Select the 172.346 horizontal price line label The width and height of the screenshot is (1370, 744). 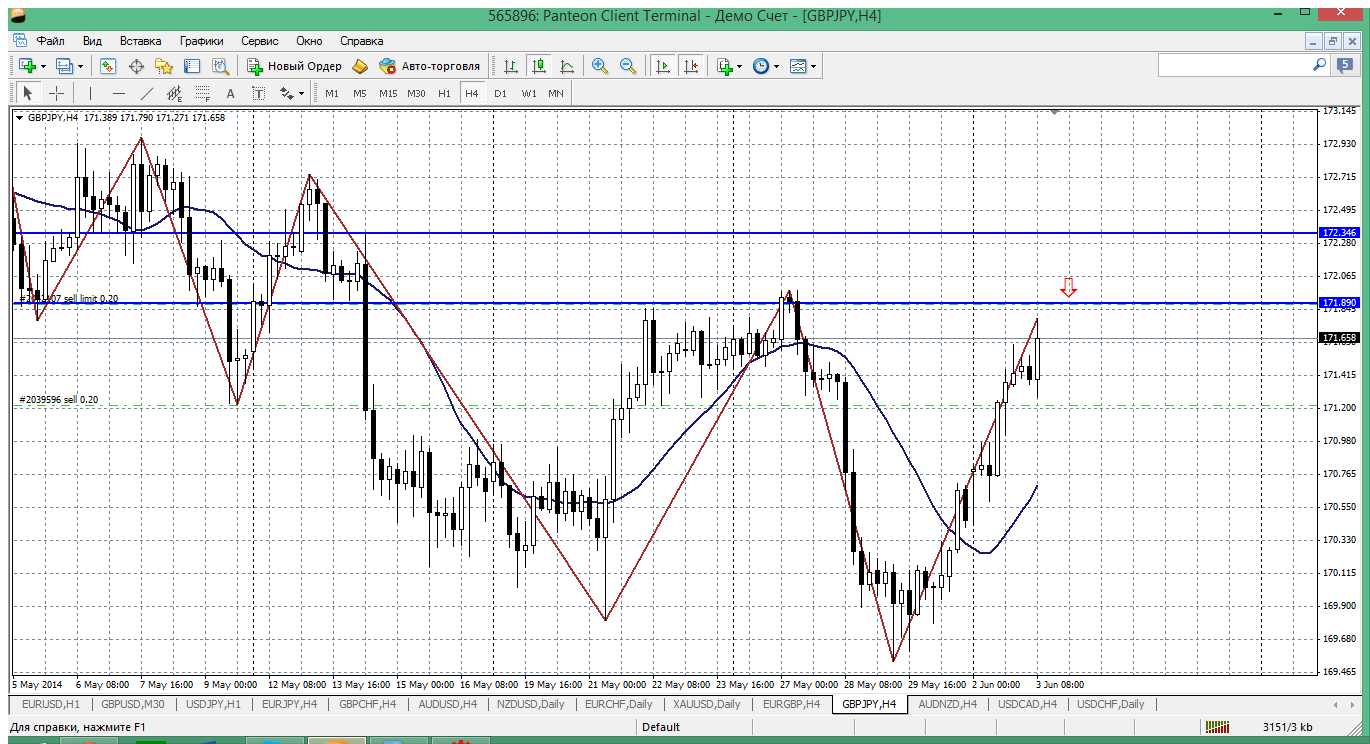click(1337, 232)
